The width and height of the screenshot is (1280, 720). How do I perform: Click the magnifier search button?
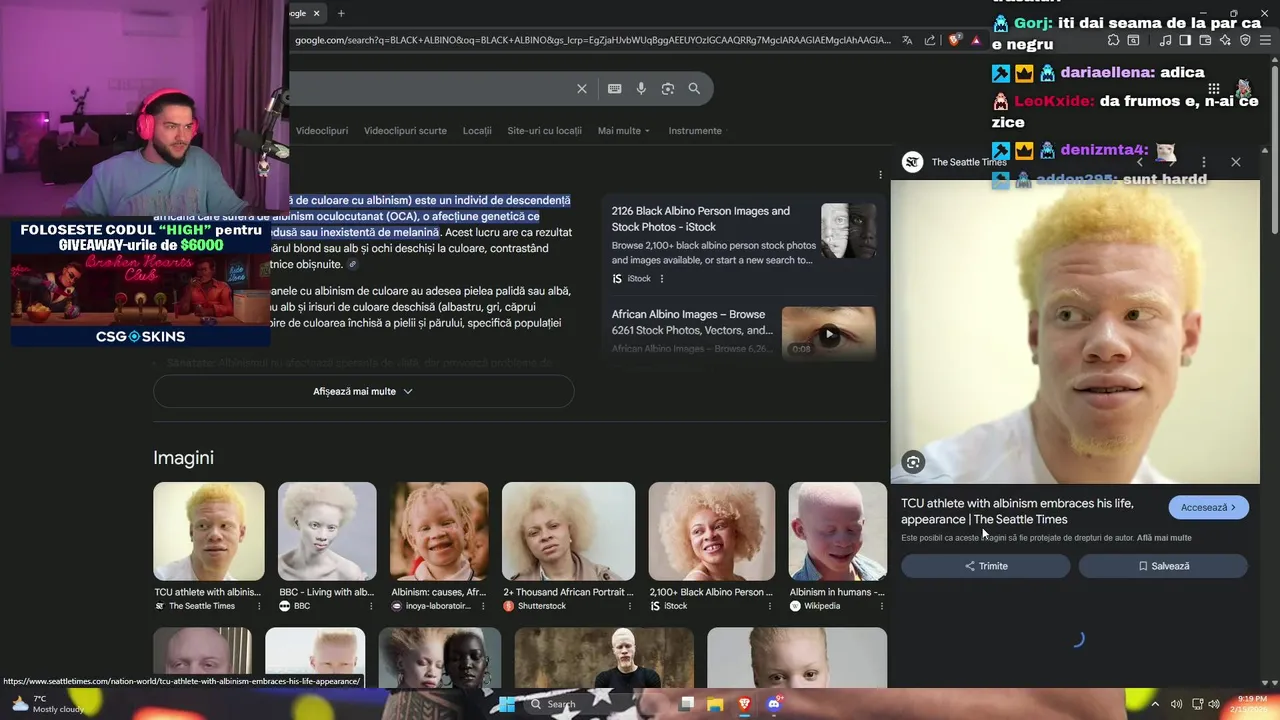[694, 88]
